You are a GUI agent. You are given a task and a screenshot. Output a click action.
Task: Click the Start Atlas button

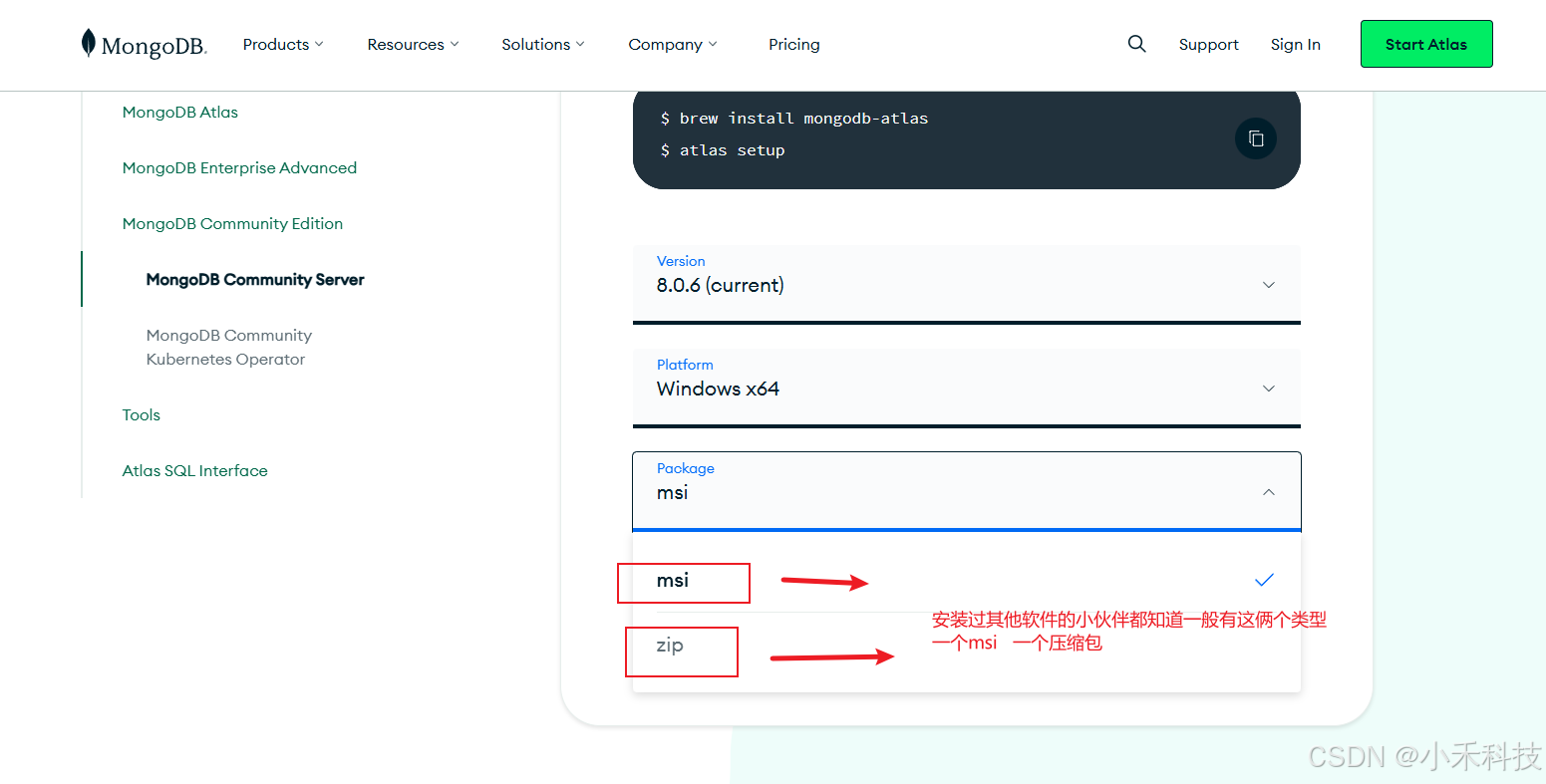pyautogui.click(x=1425, y=44)
